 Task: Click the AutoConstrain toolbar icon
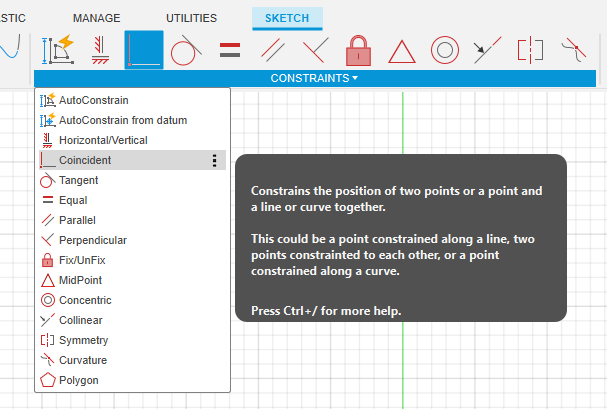coord(57,49)
